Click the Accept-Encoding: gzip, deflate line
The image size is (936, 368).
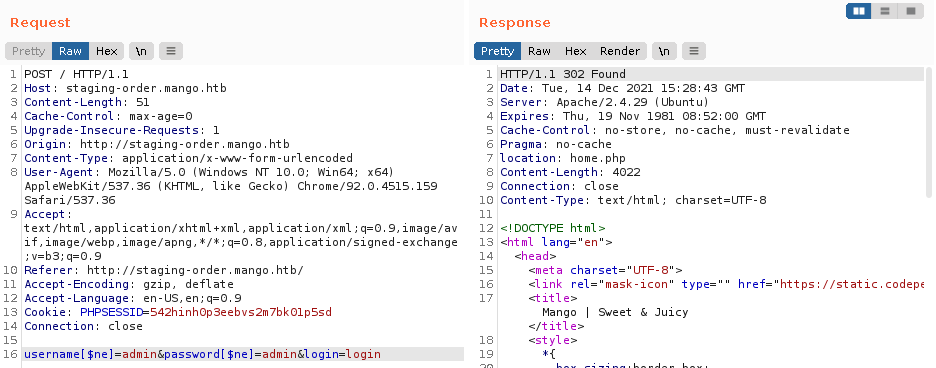click(x=128, y=284)
